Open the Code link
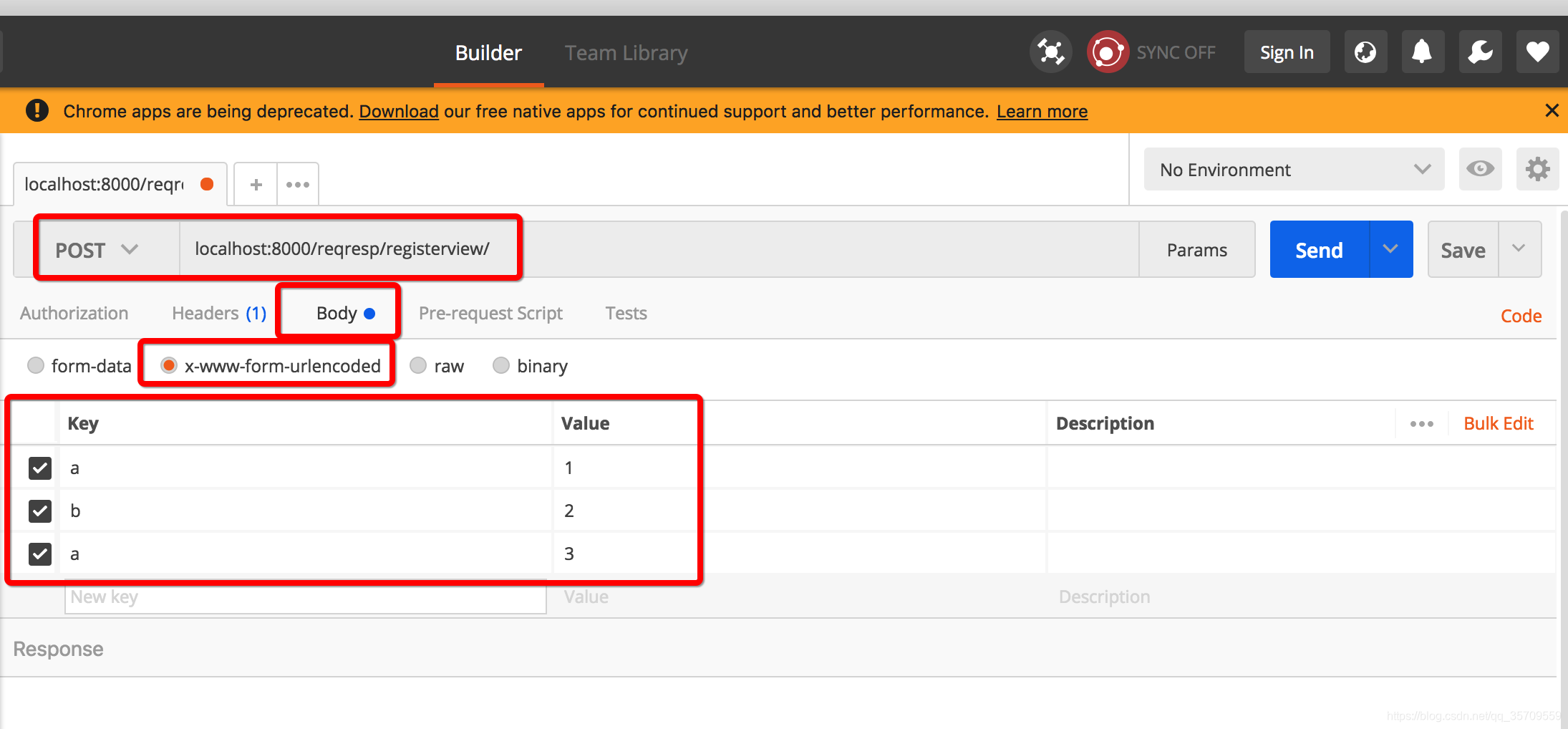This screenshot has height=729, width=1568. 1521,316
